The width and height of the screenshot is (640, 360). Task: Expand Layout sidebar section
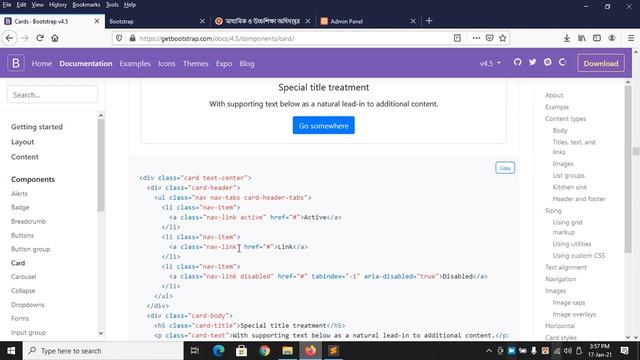22,142
